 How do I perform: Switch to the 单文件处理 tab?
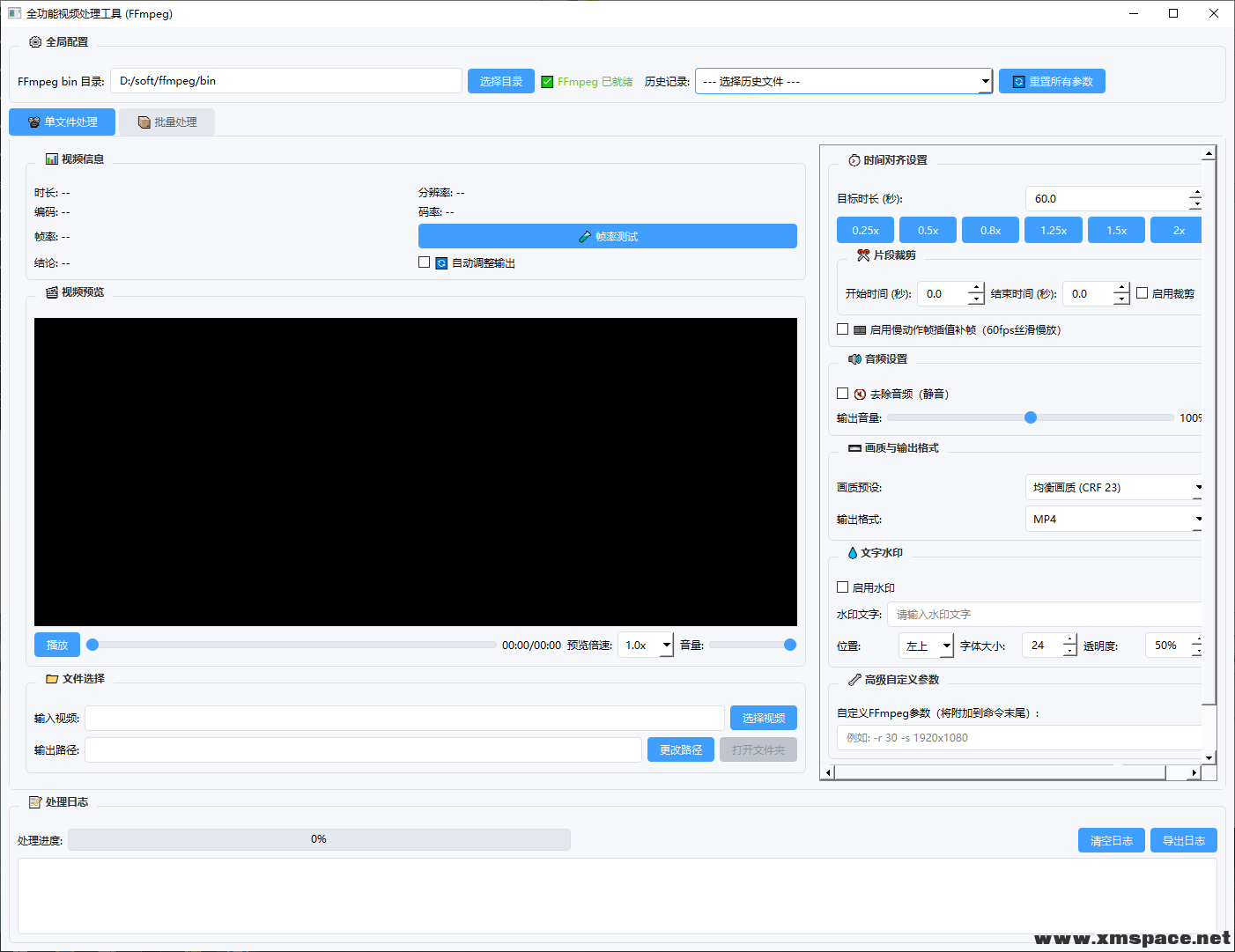coord(62,122)
